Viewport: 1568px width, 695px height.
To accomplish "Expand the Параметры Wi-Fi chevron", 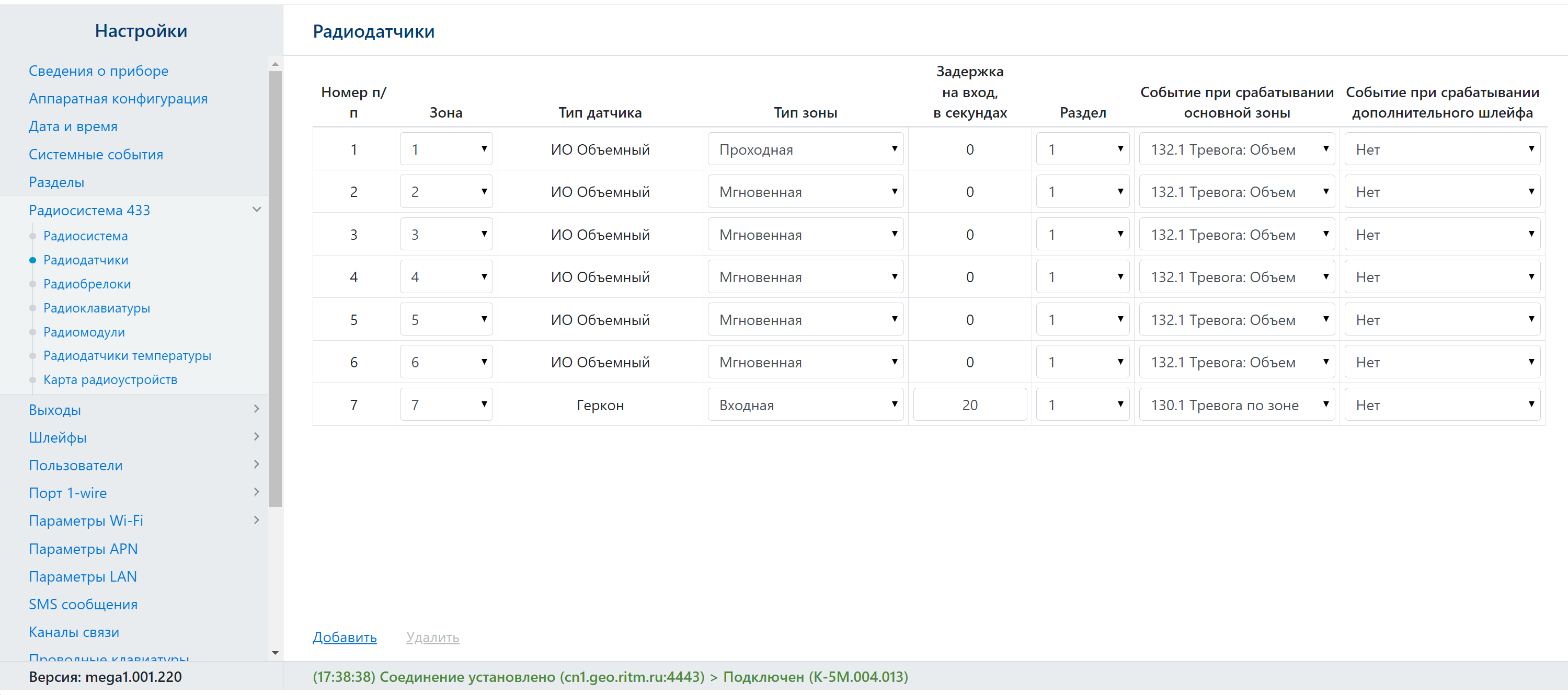I will 256,520.
